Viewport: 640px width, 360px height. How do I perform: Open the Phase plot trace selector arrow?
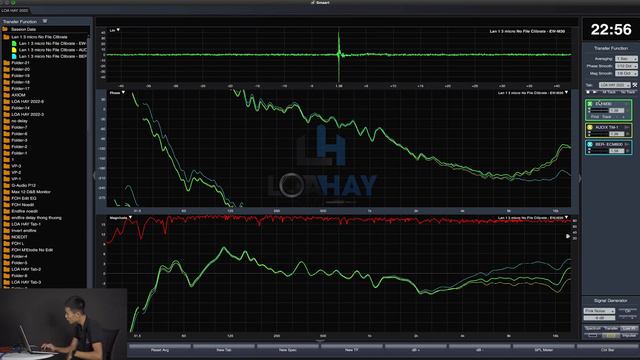pos(567,93)
